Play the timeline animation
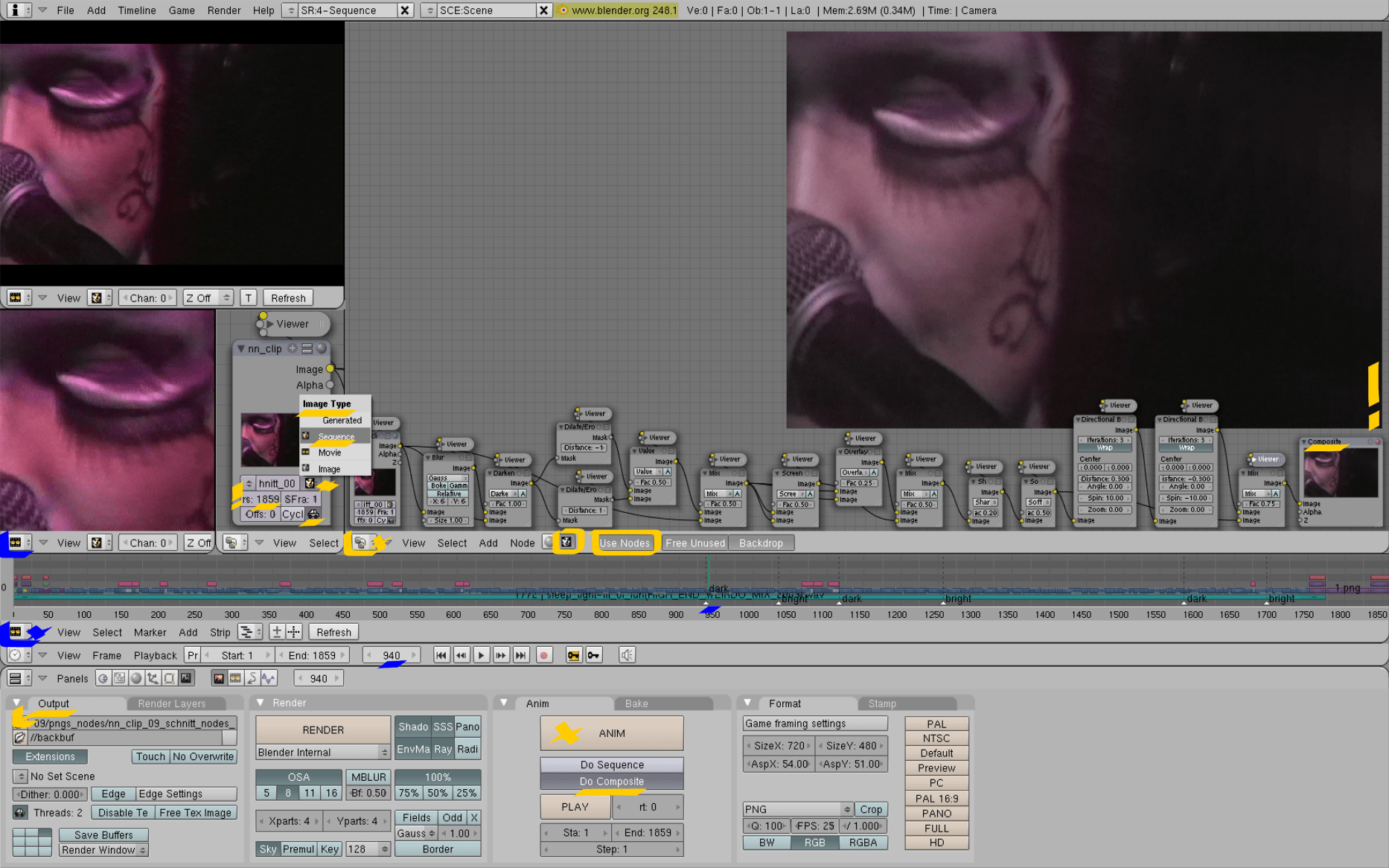Screen dimensions: 1389x868 click(x=482, y=655)
